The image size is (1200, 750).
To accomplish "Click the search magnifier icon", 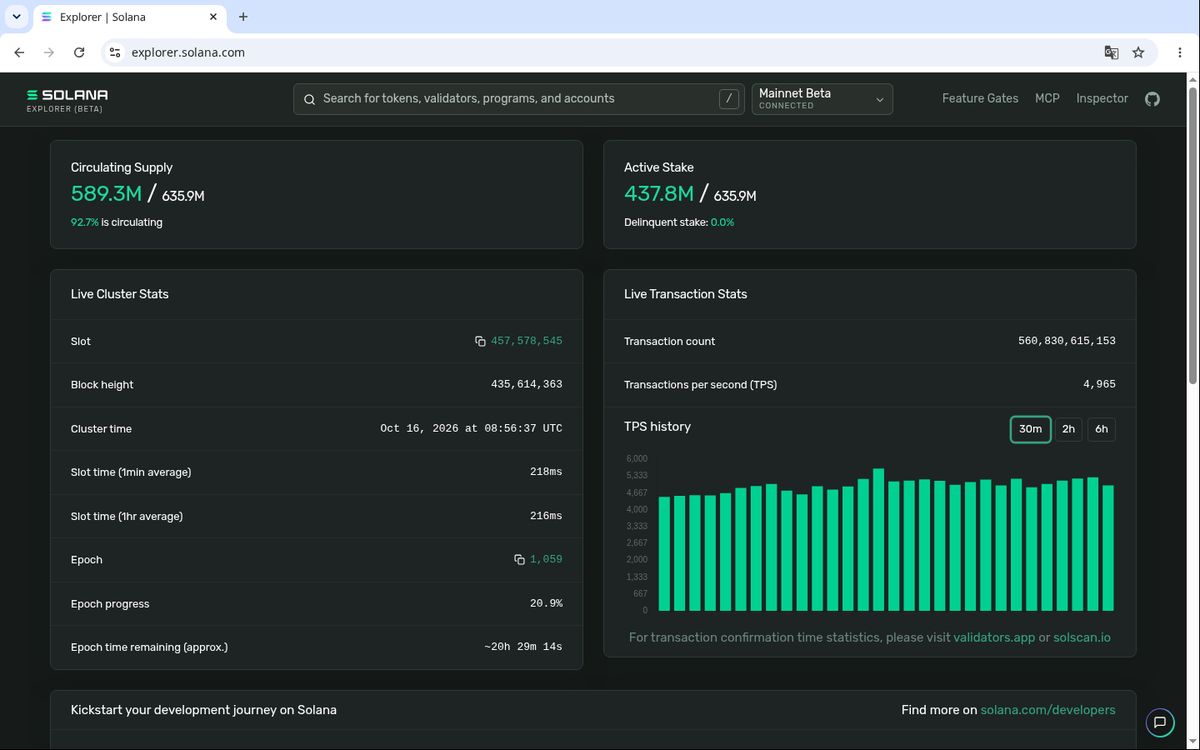I will tap(309, 99).
